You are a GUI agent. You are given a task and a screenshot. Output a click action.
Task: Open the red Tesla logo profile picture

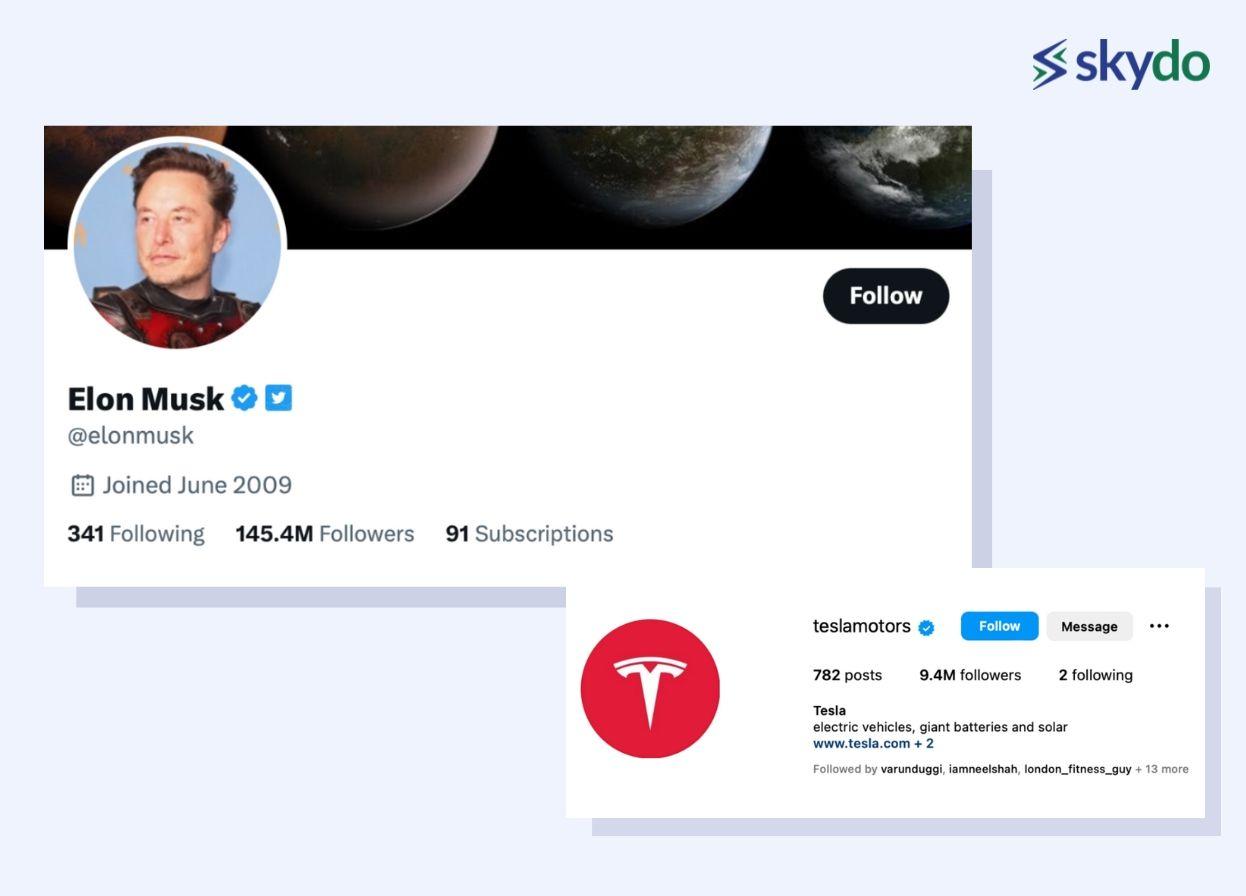[x=650, y=688]
